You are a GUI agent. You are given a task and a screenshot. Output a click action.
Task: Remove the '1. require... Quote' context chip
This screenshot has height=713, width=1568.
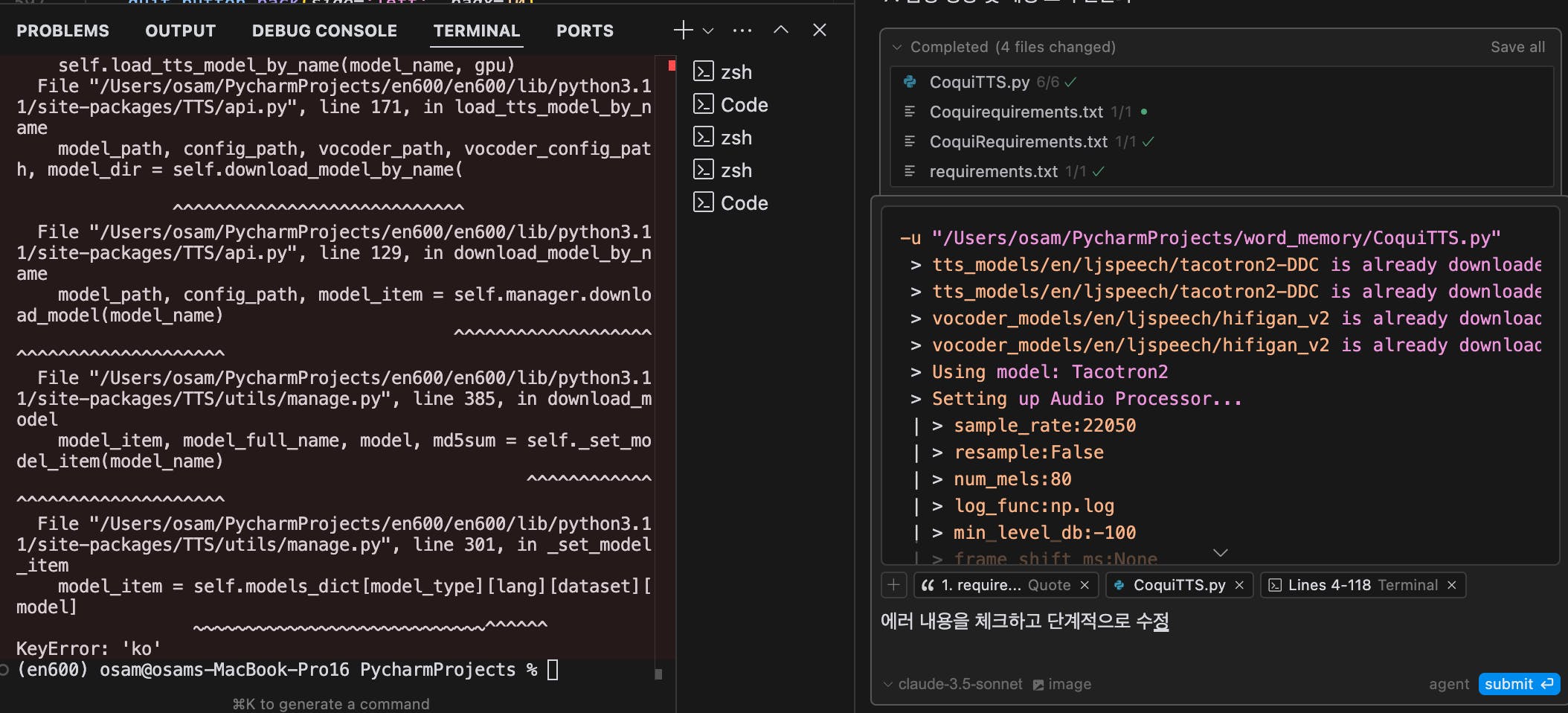(x=1085, y=585)
